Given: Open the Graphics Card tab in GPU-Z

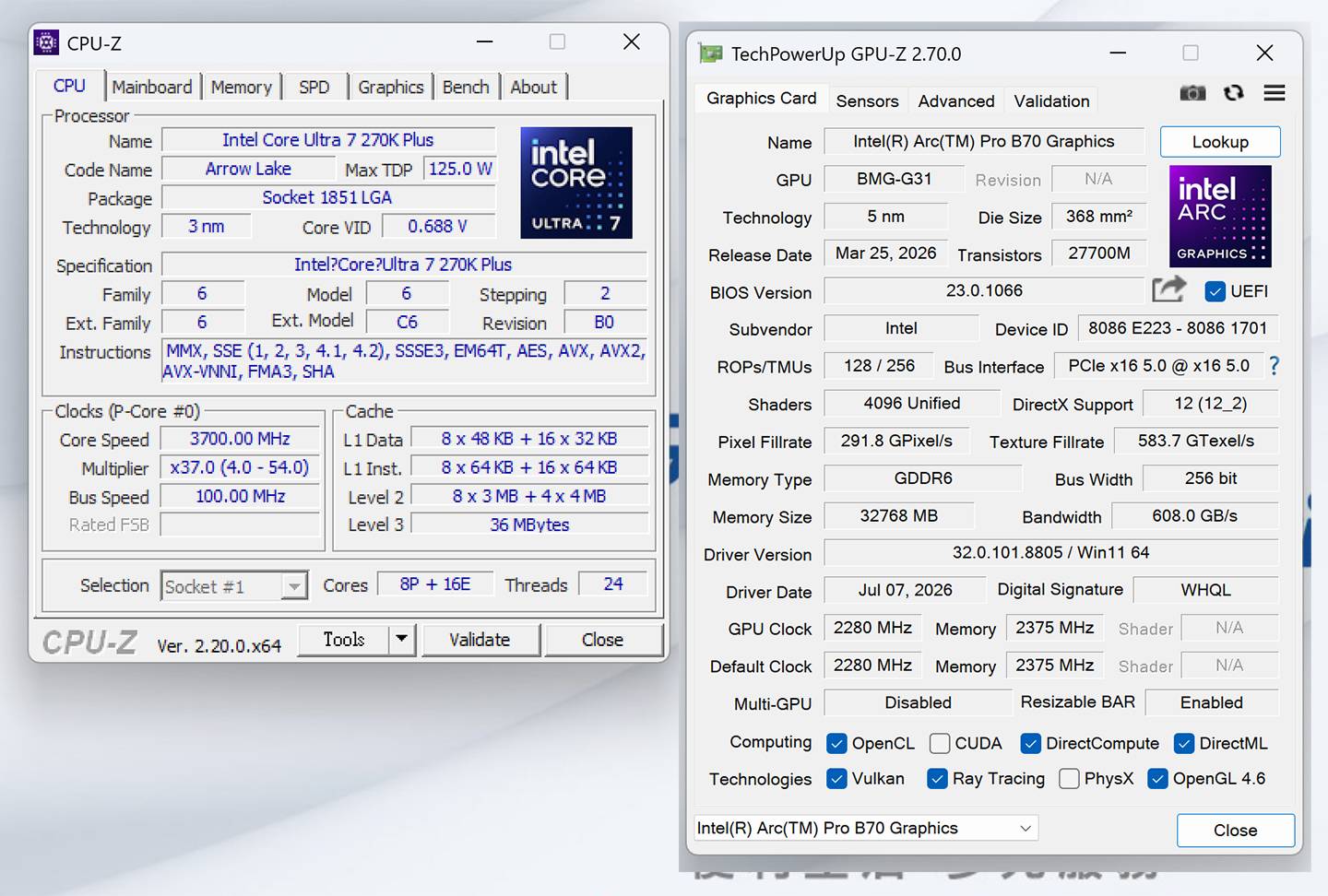Looking at the screenshot, I should coord(761,98).
